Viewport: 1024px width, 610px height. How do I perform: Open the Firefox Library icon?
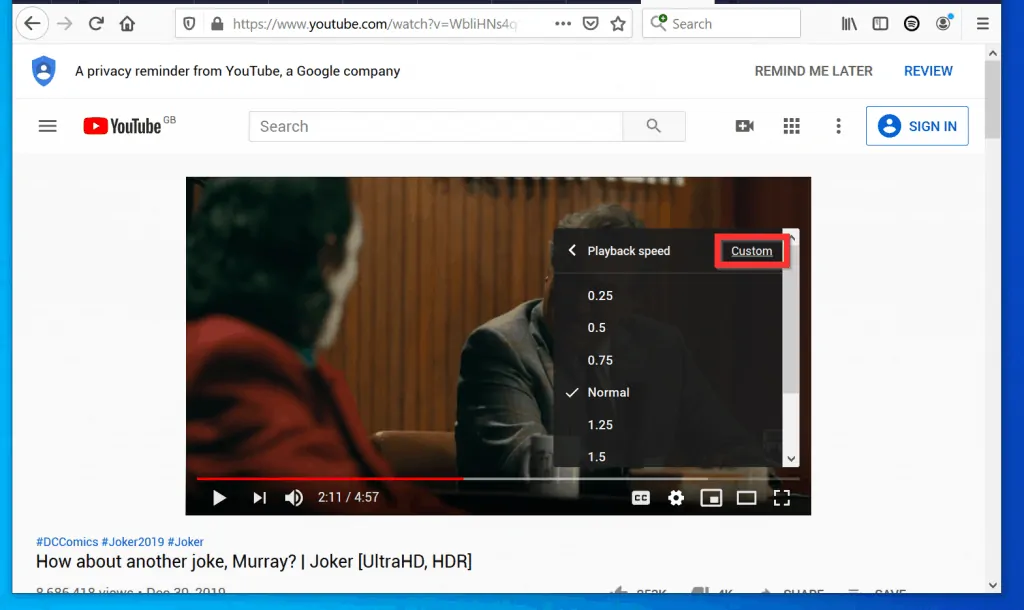click(x=849, y=24)
